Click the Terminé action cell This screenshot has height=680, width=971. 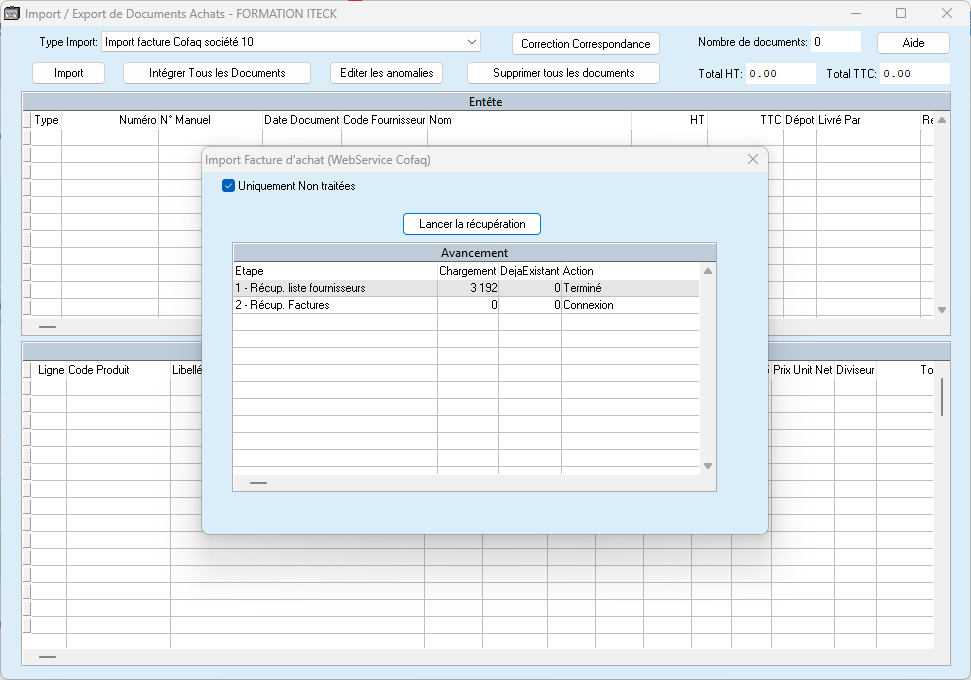point(630,288)
